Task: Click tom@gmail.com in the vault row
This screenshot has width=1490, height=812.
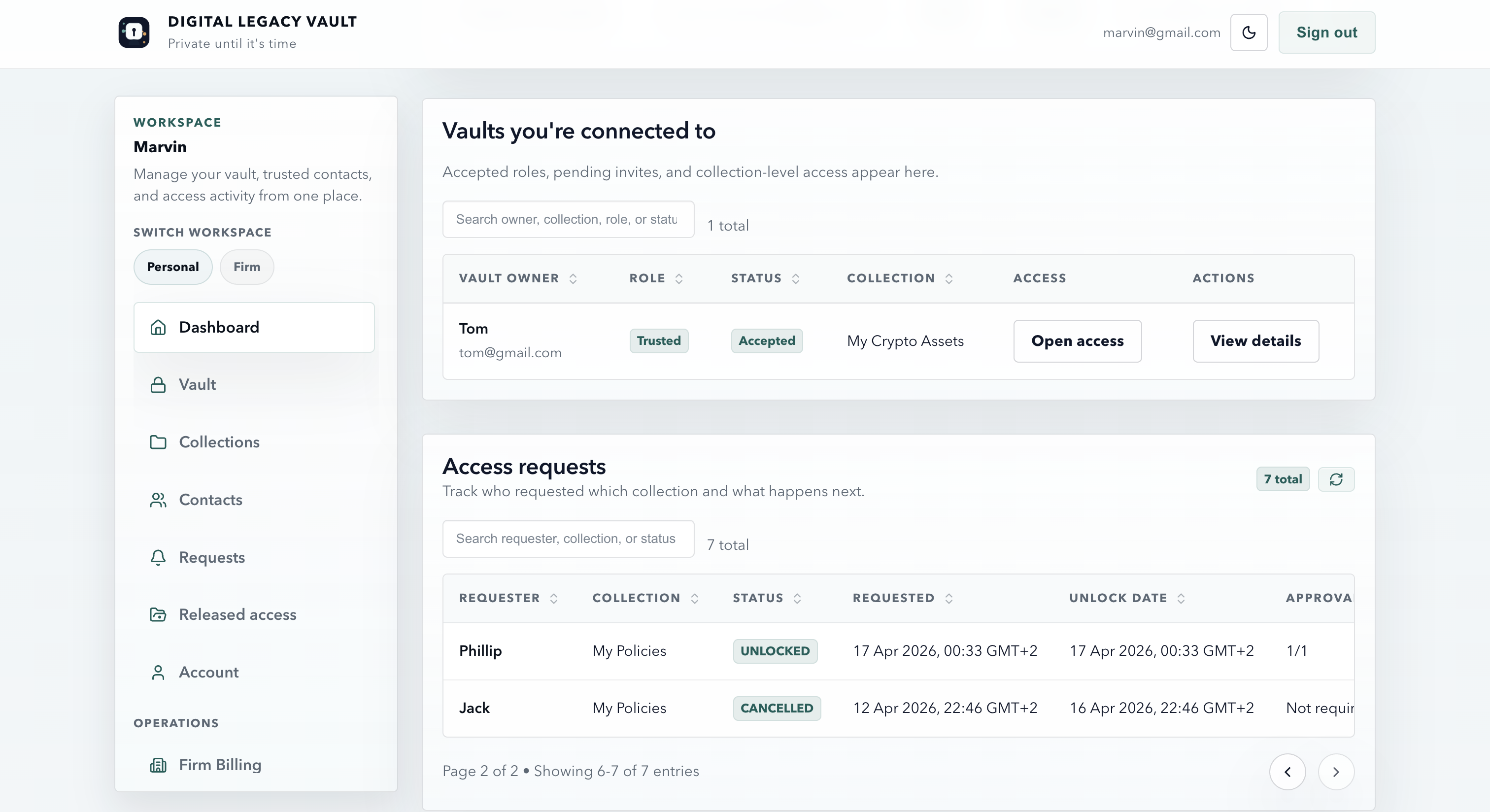Action: pos(510,353)
